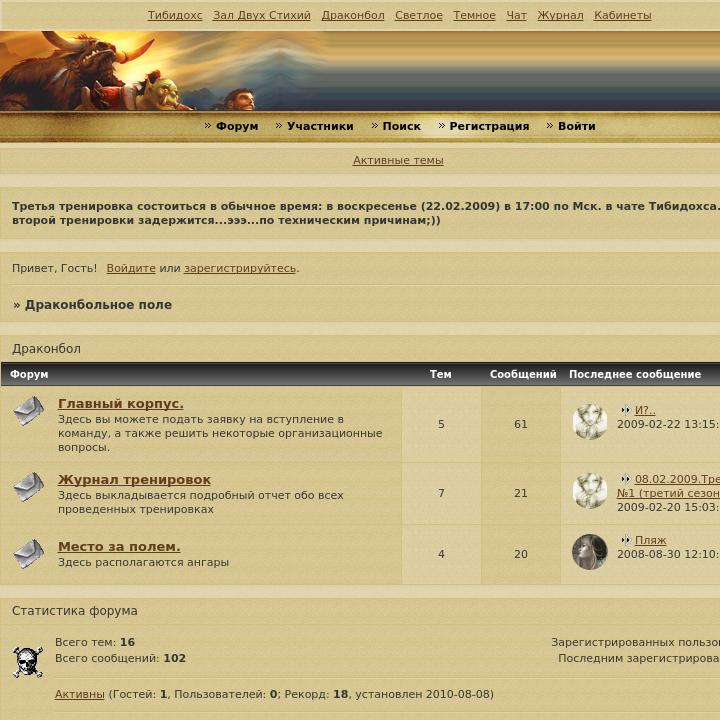Click the Войдите link in greeting
The width and height of the screenshot is (720, 720).
[131, 268]
